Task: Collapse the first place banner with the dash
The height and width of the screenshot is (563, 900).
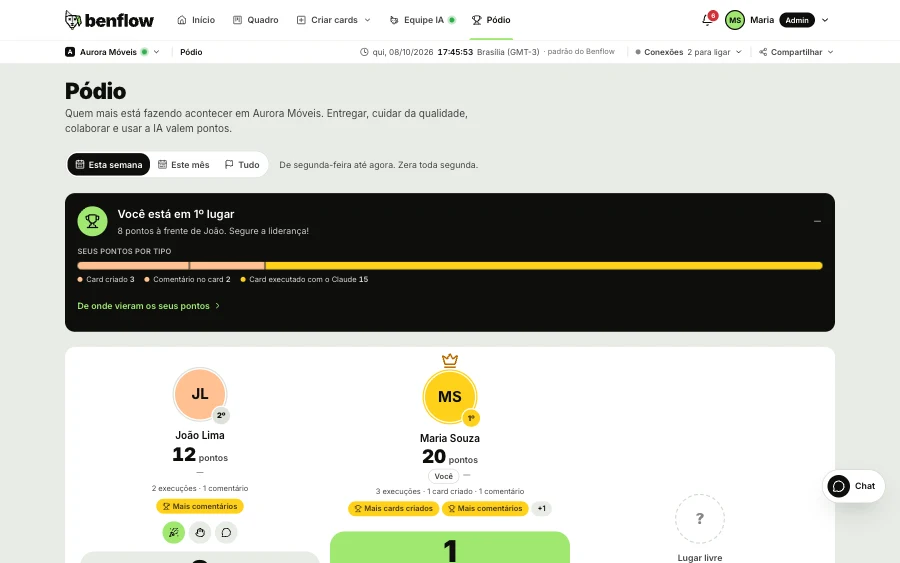Action: (x=817, y=221)
